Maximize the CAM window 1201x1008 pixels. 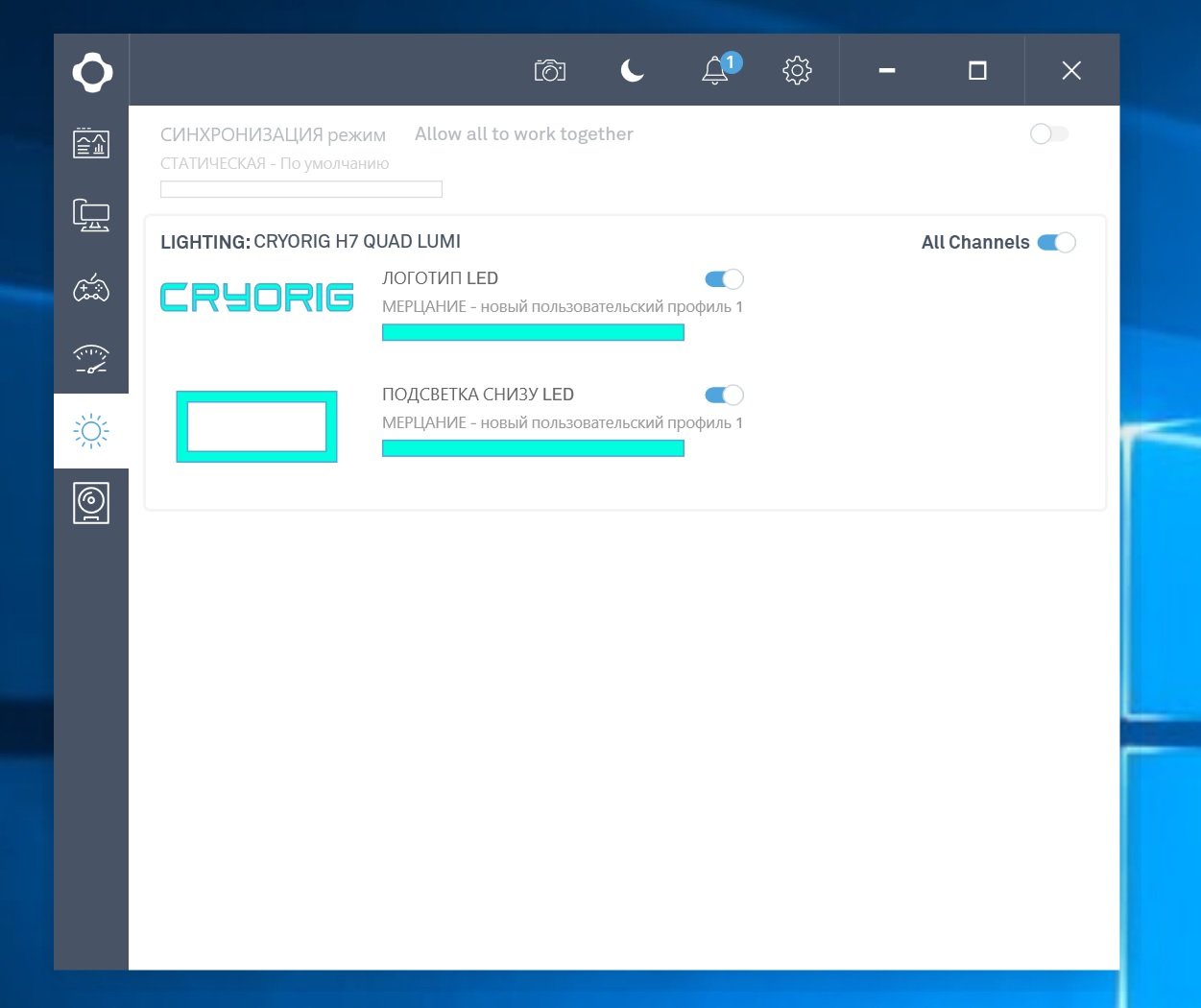[977, 70]
